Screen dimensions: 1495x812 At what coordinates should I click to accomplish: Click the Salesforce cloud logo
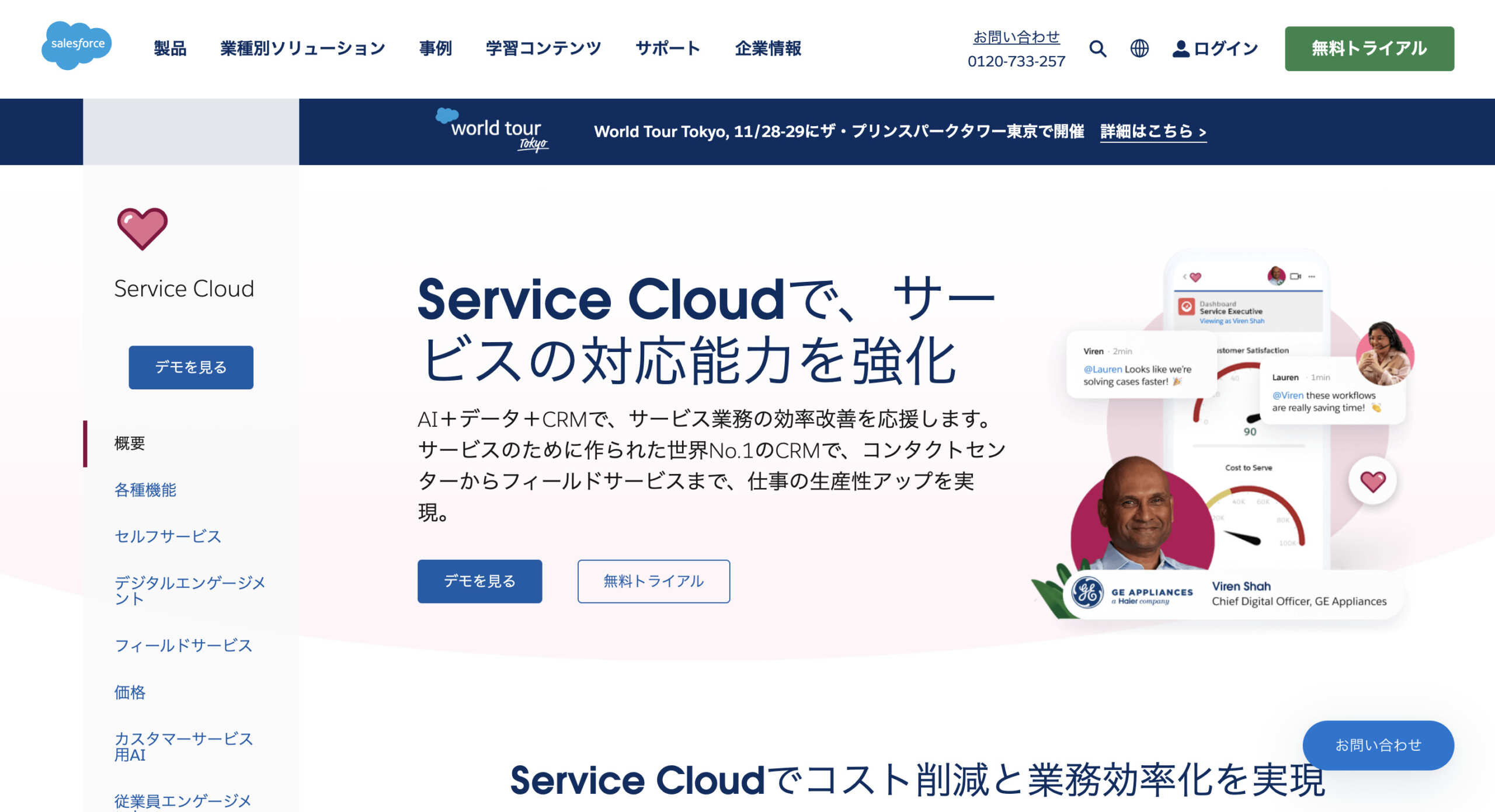click(x=77, y=45)
